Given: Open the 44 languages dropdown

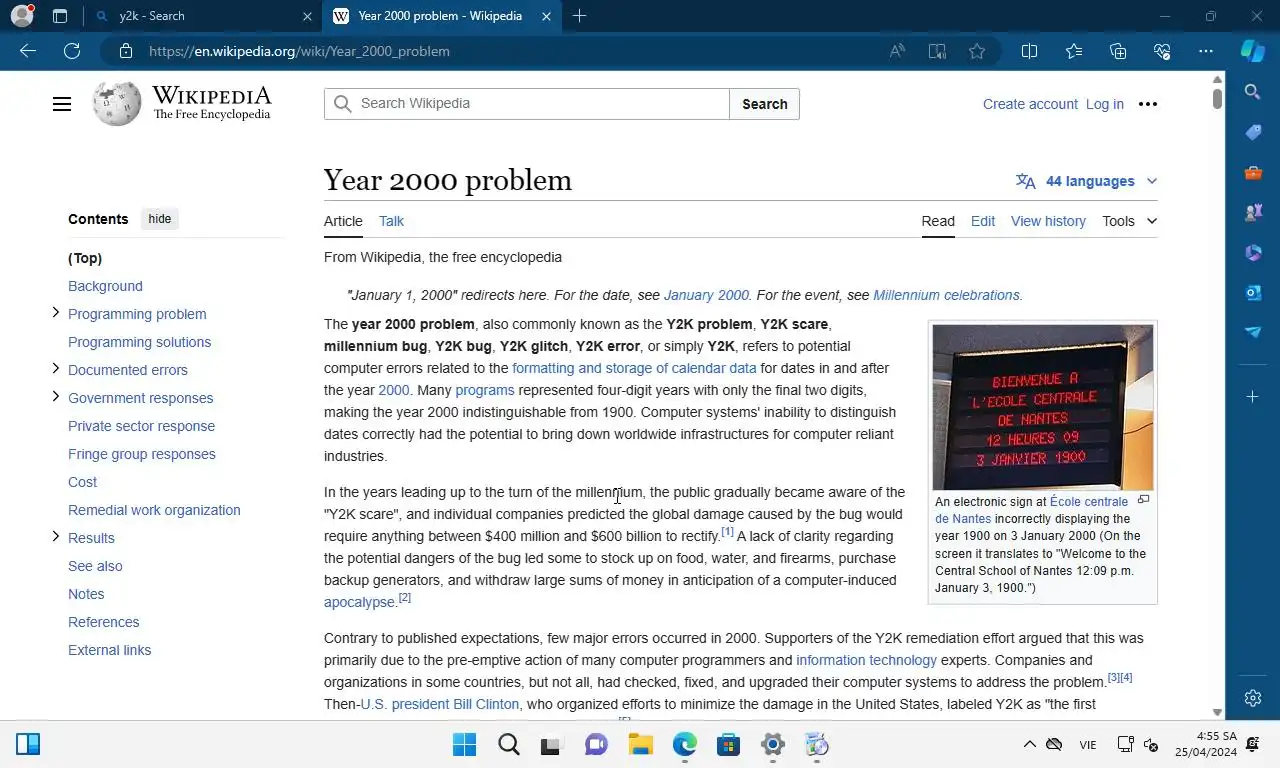Looking at the screenshot, I should tap(1086, 181).
